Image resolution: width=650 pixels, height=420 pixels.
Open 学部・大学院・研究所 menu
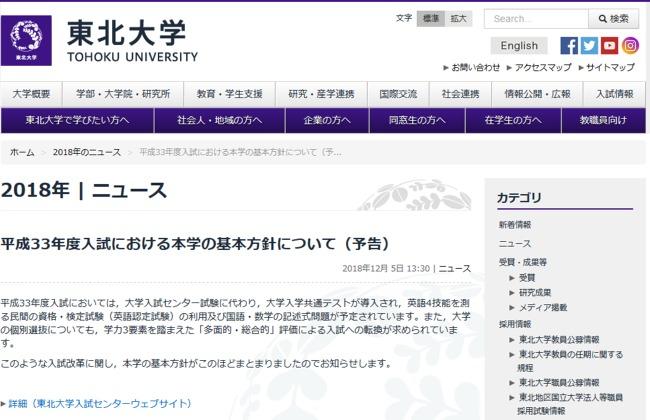[x=123, y=94]
